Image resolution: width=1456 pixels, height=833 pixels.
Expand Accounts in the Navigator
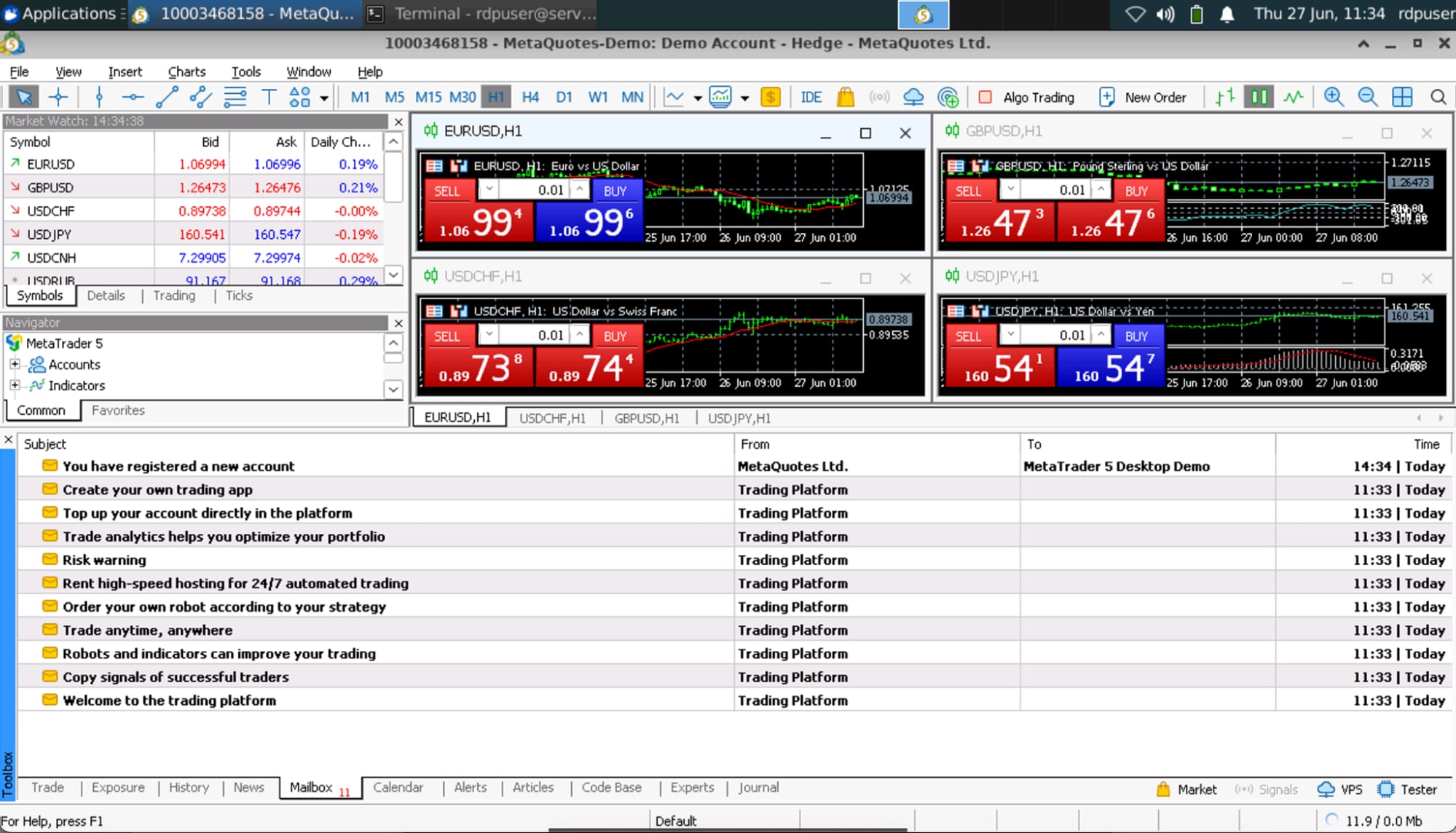[x=13, y=364]
